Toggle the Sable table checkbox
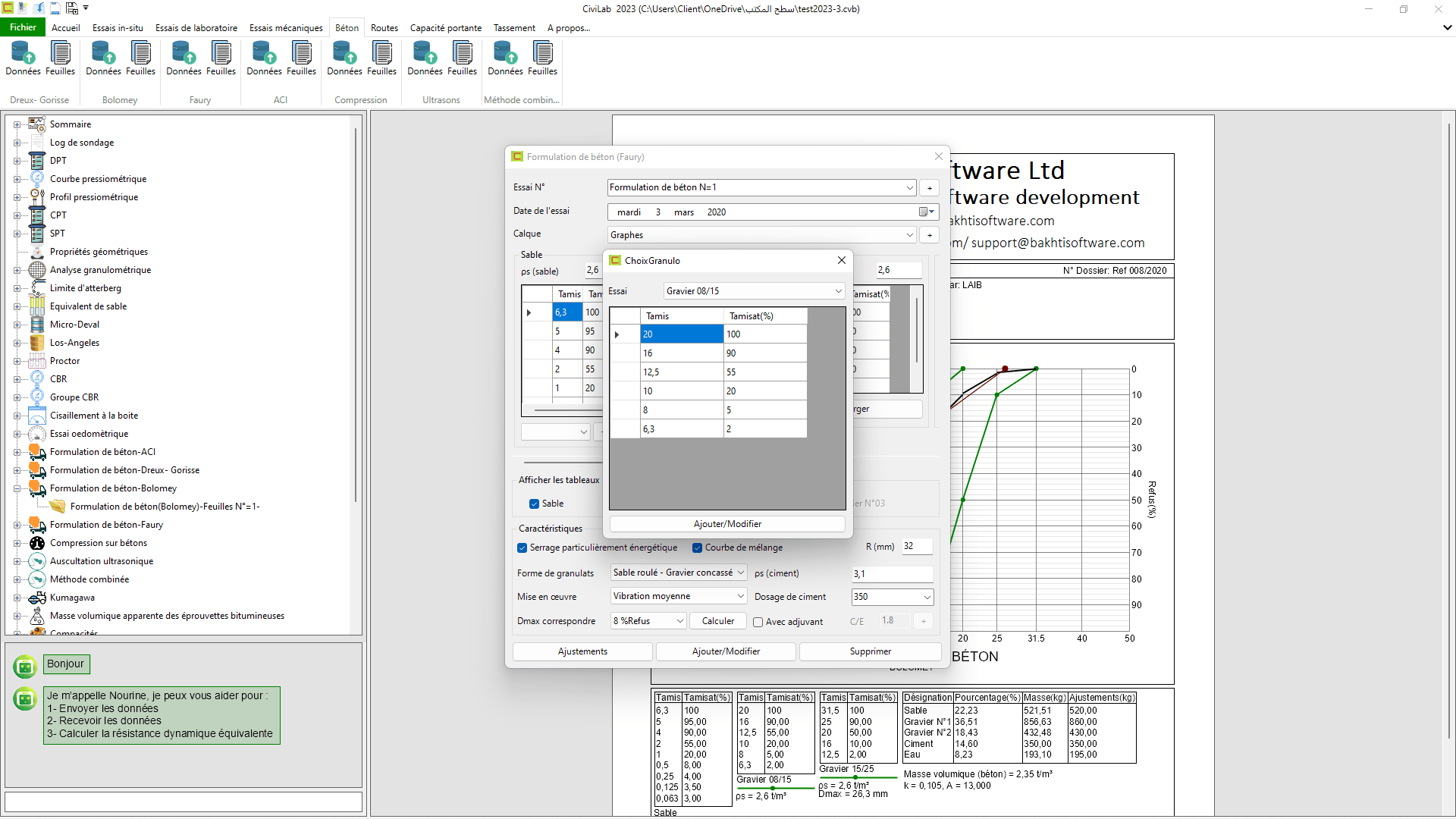The height and width of the screenshot is (819, 1456). tap(534, 504)
